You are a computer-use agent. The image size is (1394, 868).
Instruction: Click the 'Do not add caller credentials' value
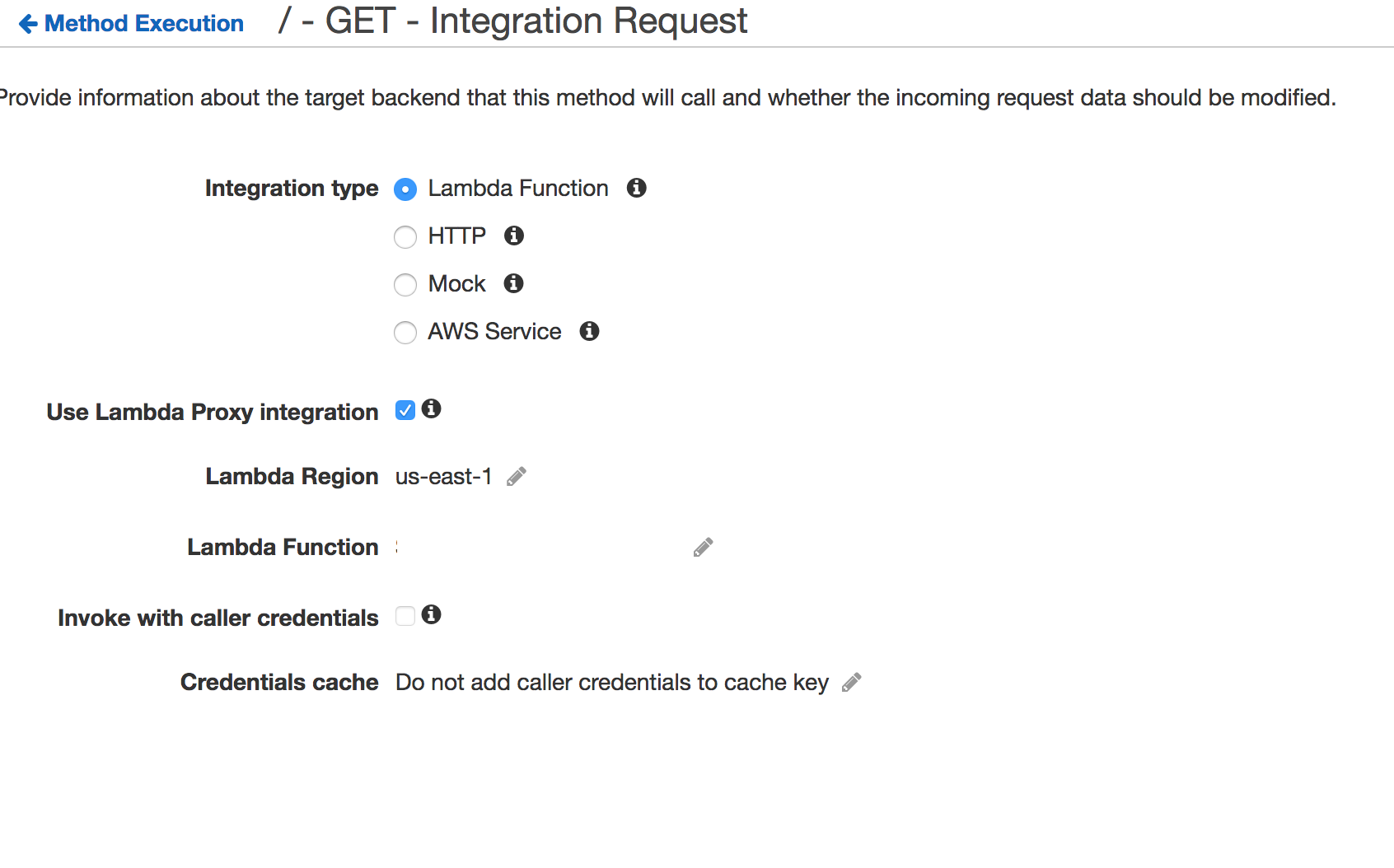(611, 683)
